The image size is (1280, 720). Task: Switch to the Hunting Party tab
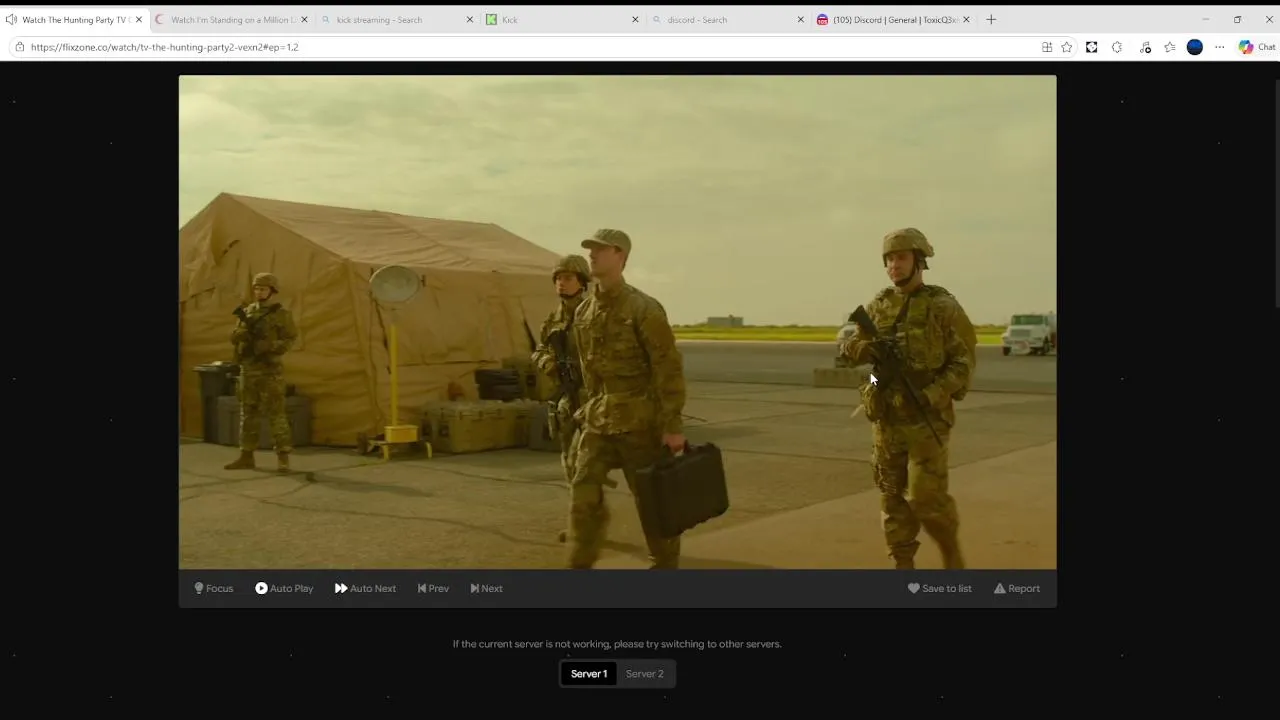point(76,19)
